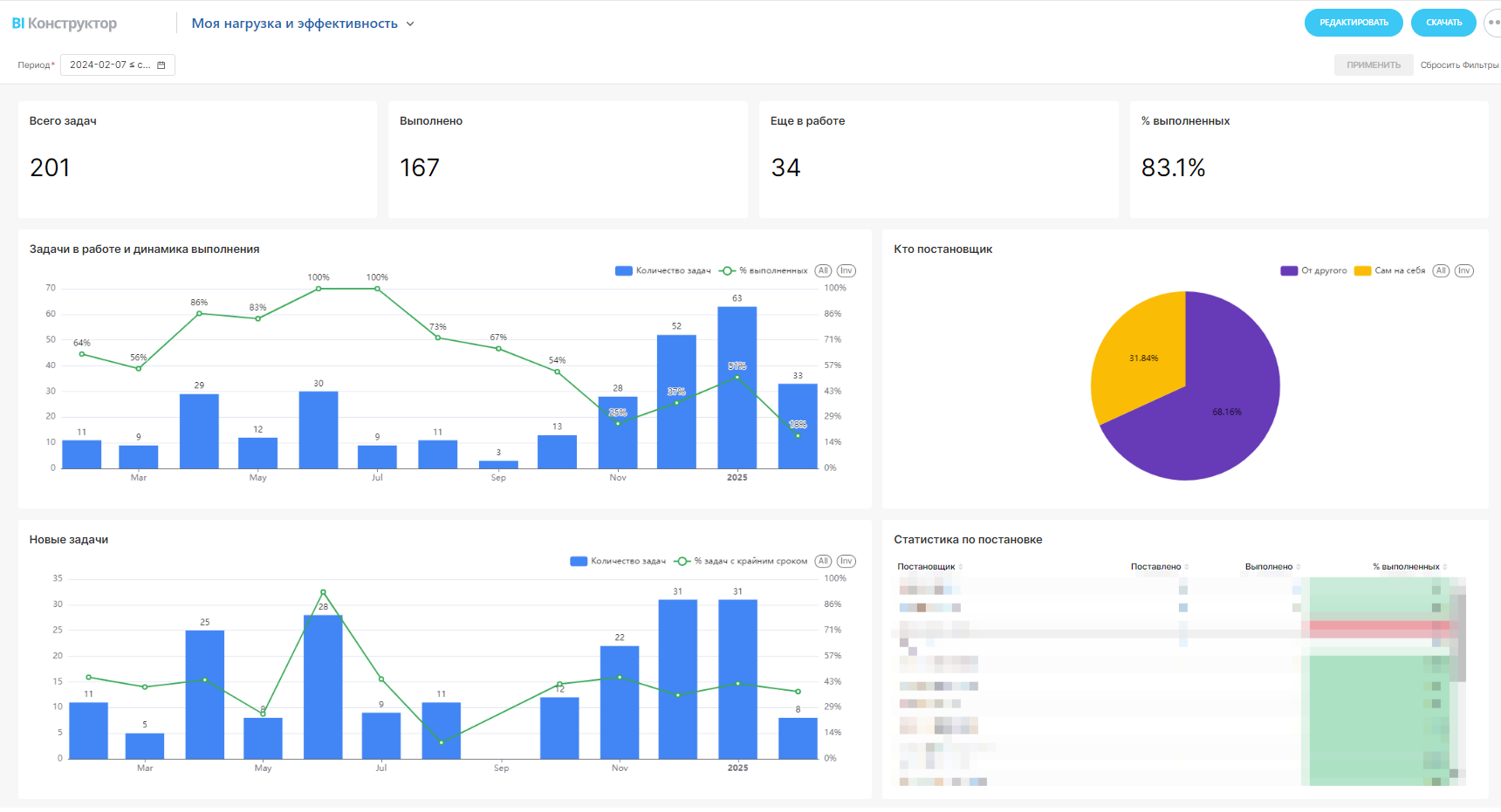This screenshot has height=812, width=1501.
Task: Toggle От другого in the pie legend
Action: 1314,270
